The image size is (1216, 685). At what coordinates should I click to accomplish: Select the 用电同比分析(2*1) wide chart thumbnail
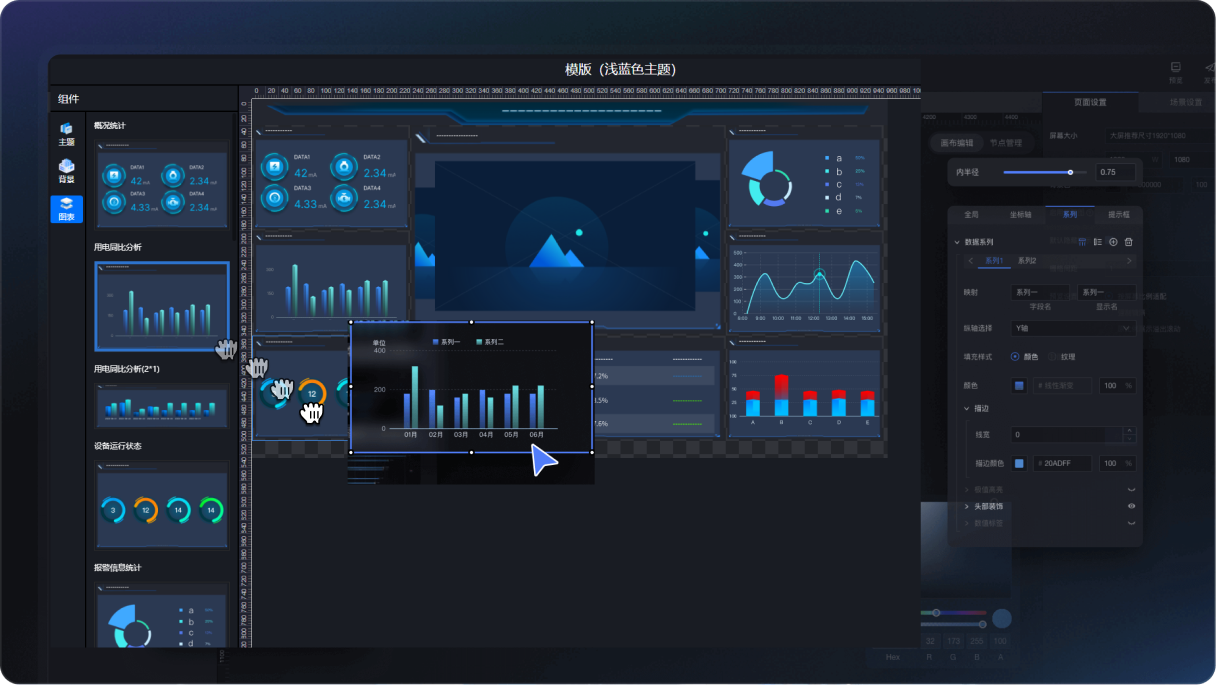tap(161, 406)
